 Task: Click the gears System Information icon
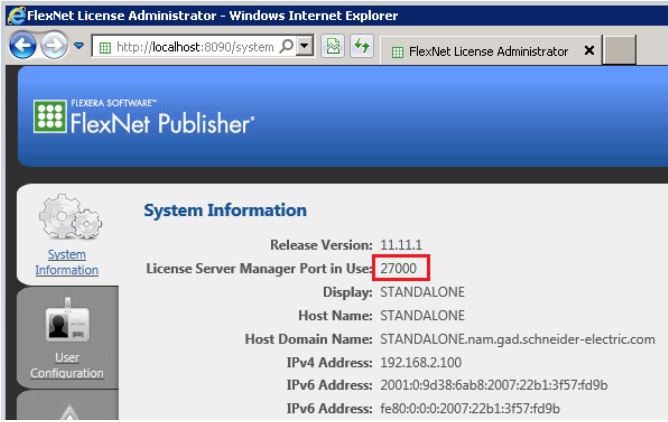(70, 217)
